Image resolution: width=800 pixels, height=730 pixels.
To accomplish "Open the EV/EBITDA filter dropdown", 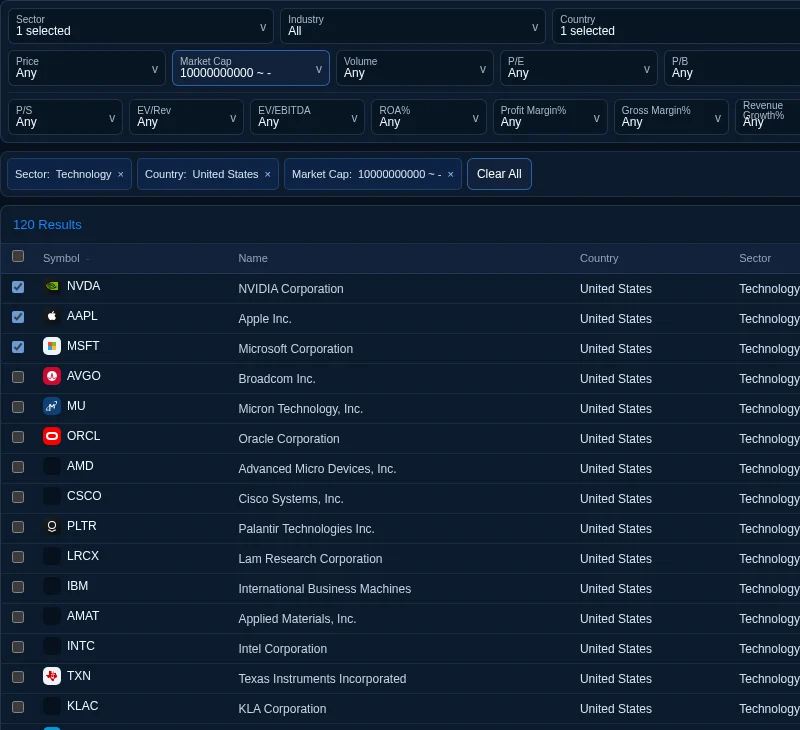I will tap(307, 117).
